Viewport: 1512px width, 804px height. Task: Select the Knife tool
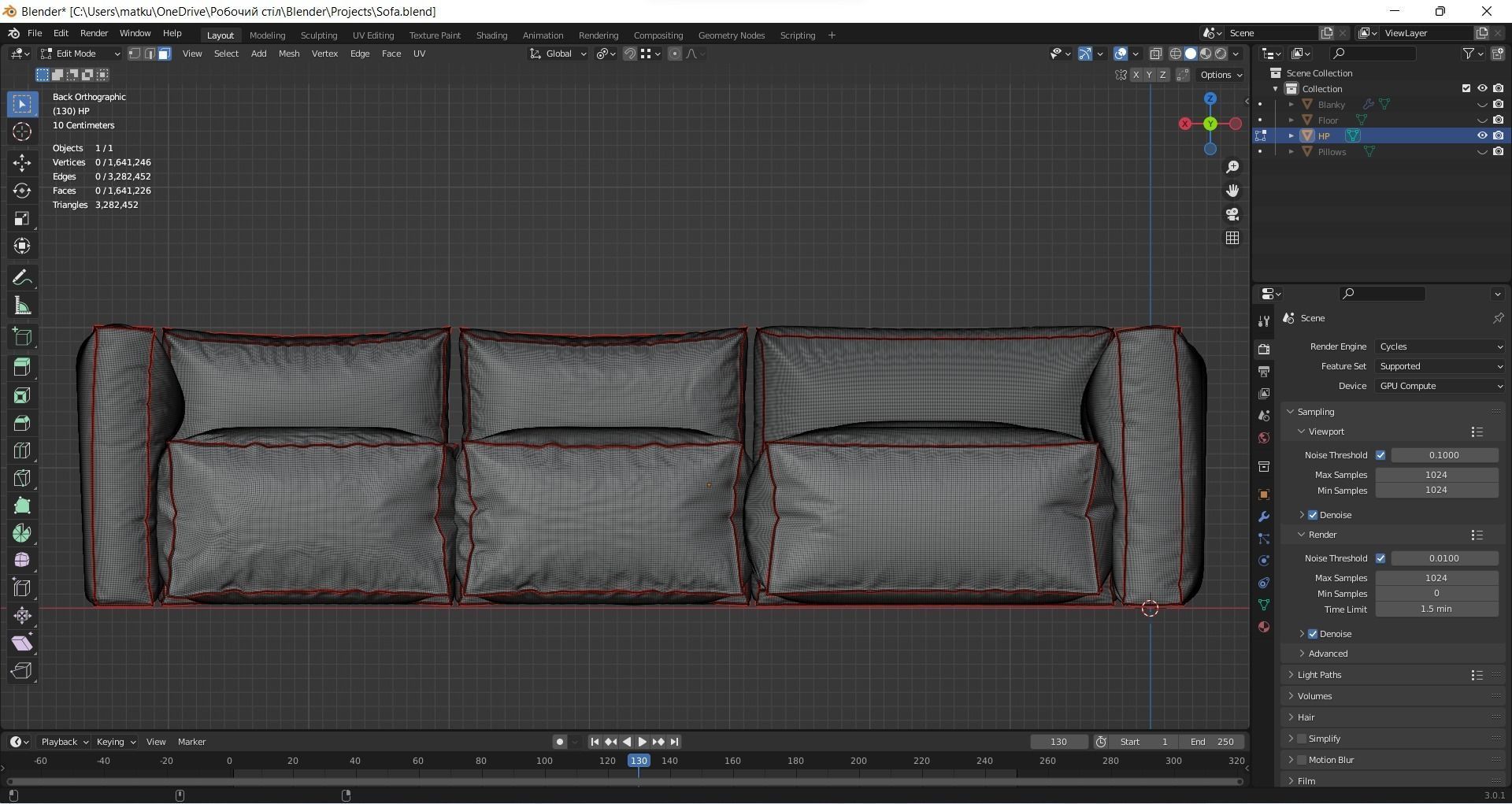click(x=22, y=478)
